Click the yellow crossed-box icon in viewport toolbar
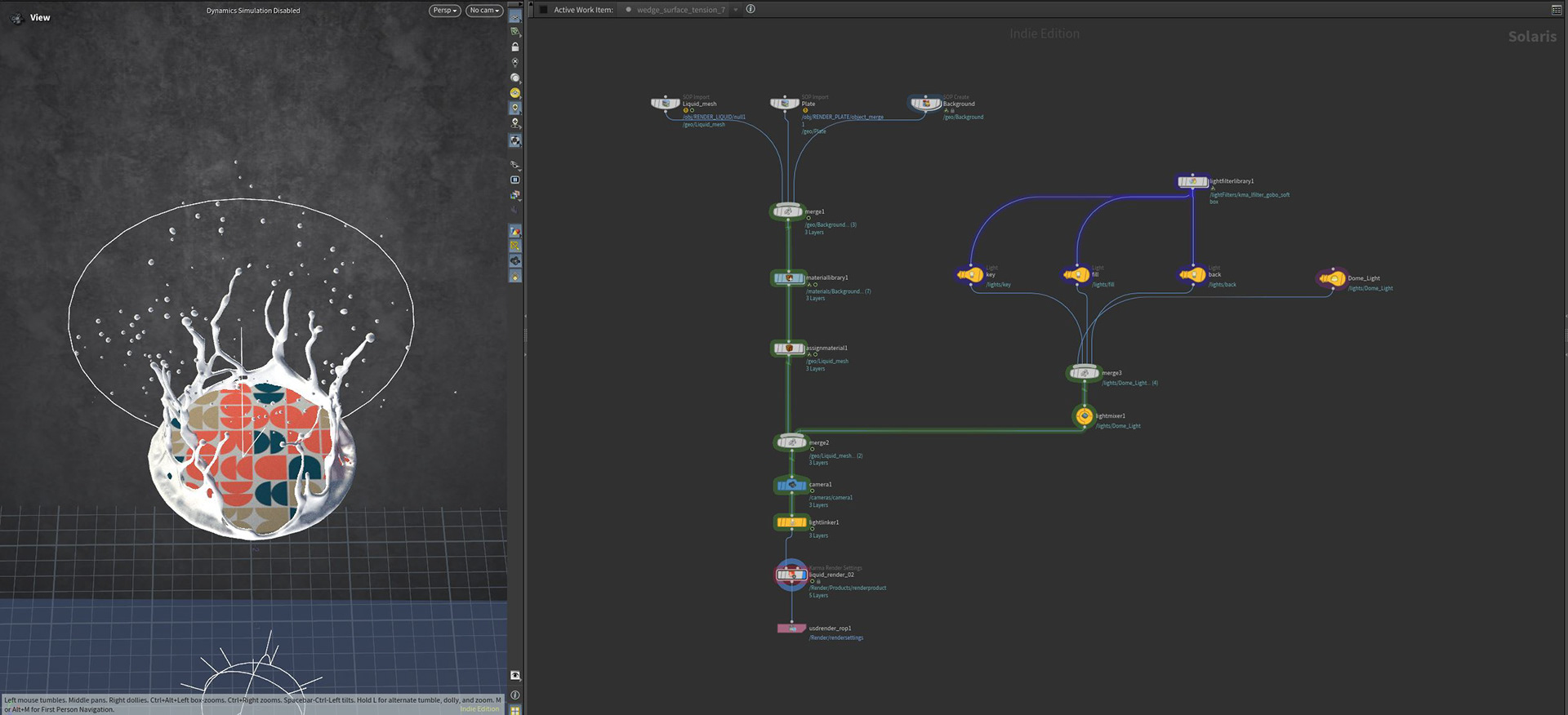 515,246
